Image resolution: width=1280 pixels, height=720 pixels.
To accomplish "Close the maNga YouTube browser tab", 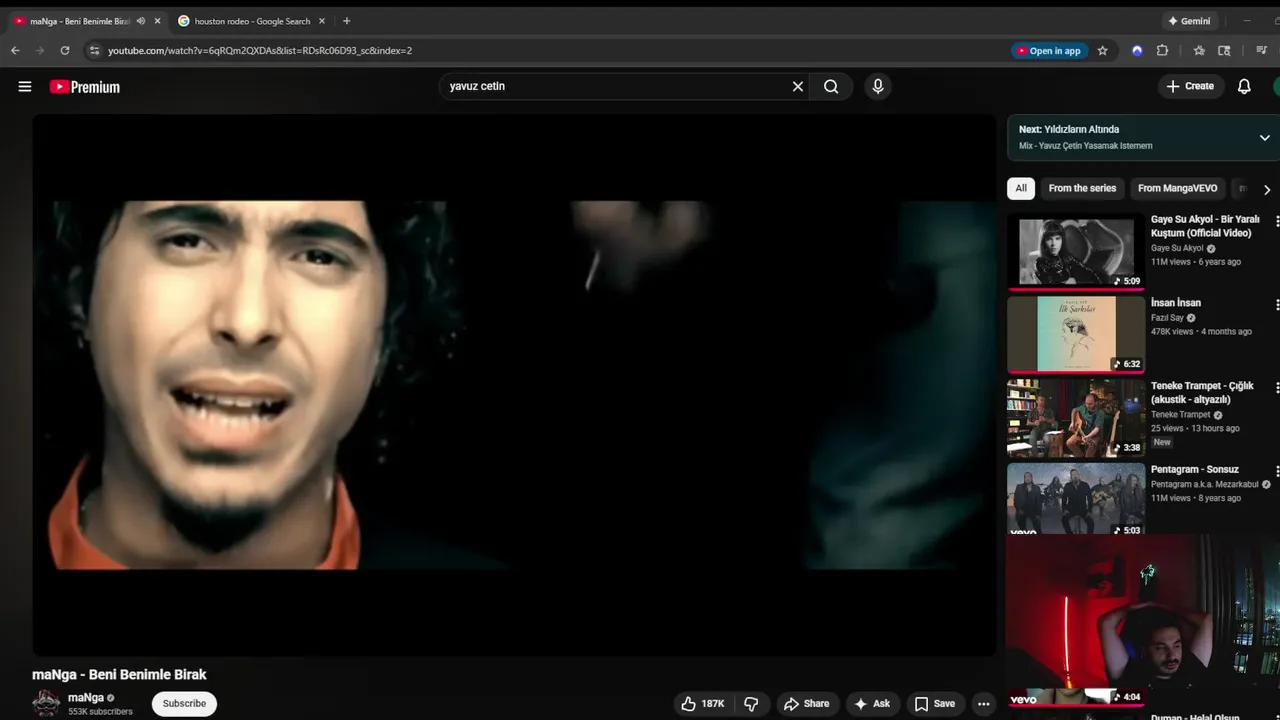I will [157, 21].
